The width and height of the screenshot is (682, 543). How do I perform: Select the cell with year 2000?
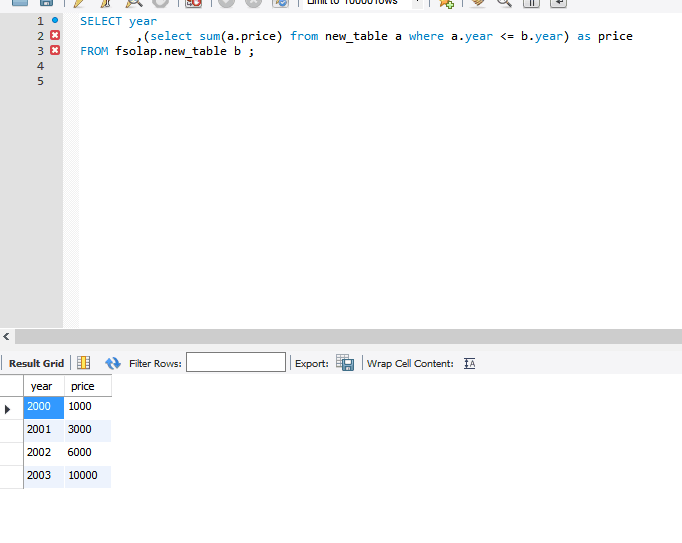(44, 408)
